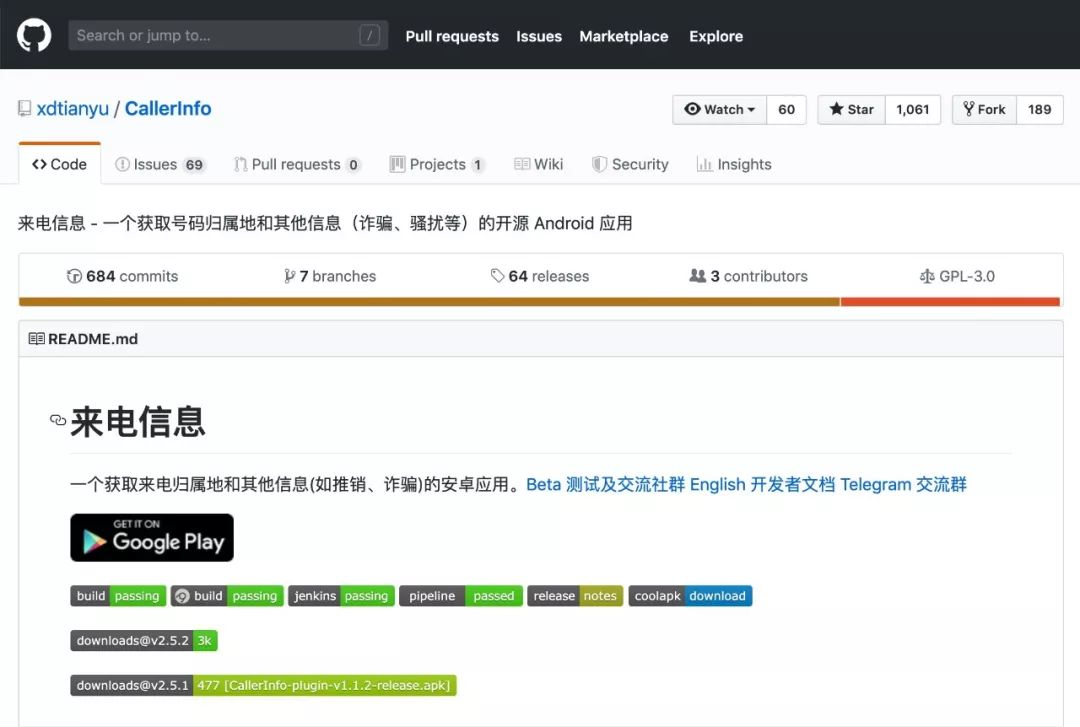This screenshot has width=1080, height=727.
Task: Click the brown language bar segment
Action: tap(429, 302)
